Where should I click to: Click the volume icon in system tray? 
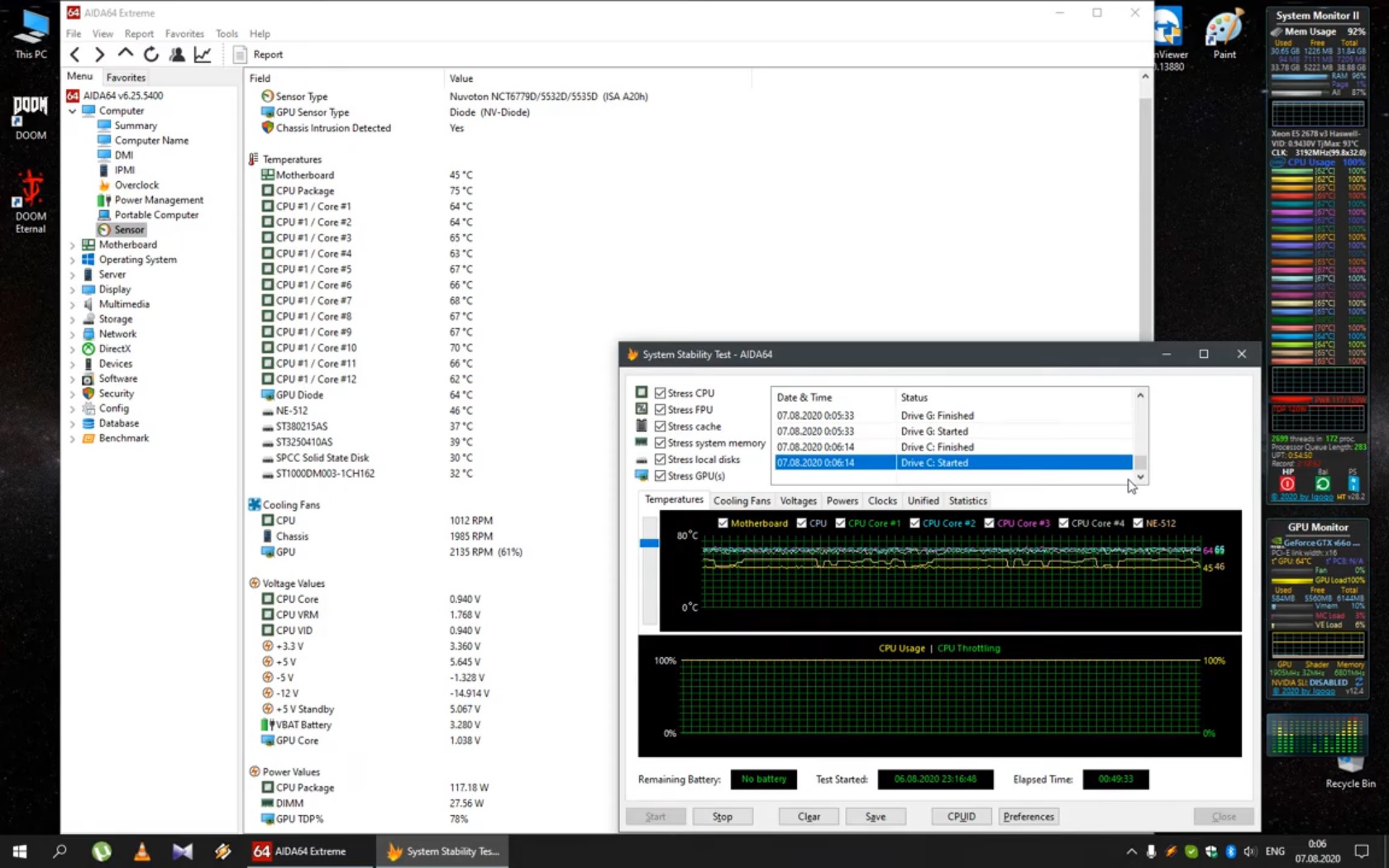pos(1249,851)
